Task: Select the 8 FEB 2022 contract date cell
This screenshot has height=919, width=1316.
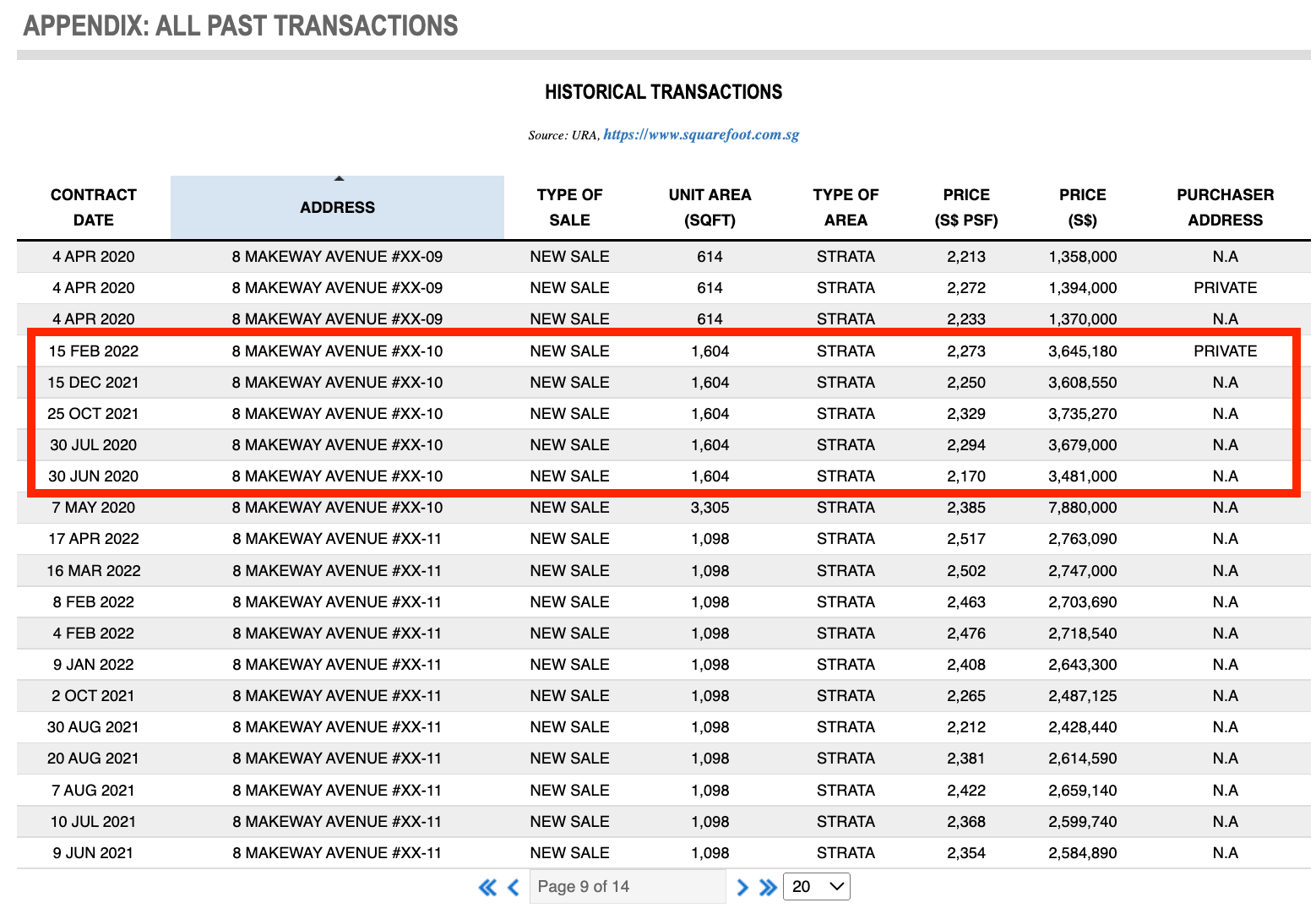Action: [x=94, y=602]
